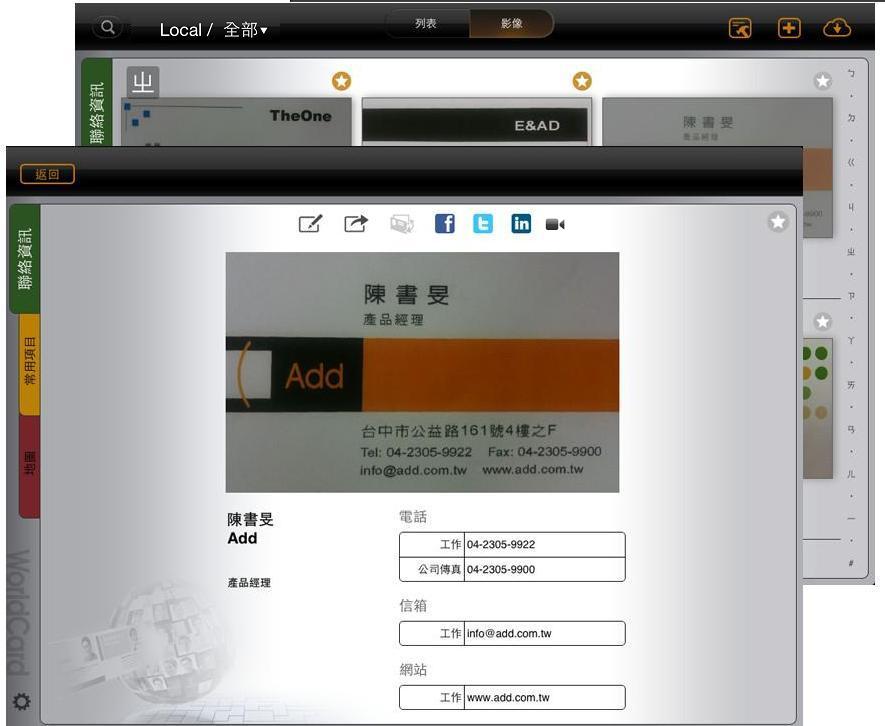Select the 地圖 map side tab
Image resolution: width=885 pixels, height=726 pixels.
(29, 465)
